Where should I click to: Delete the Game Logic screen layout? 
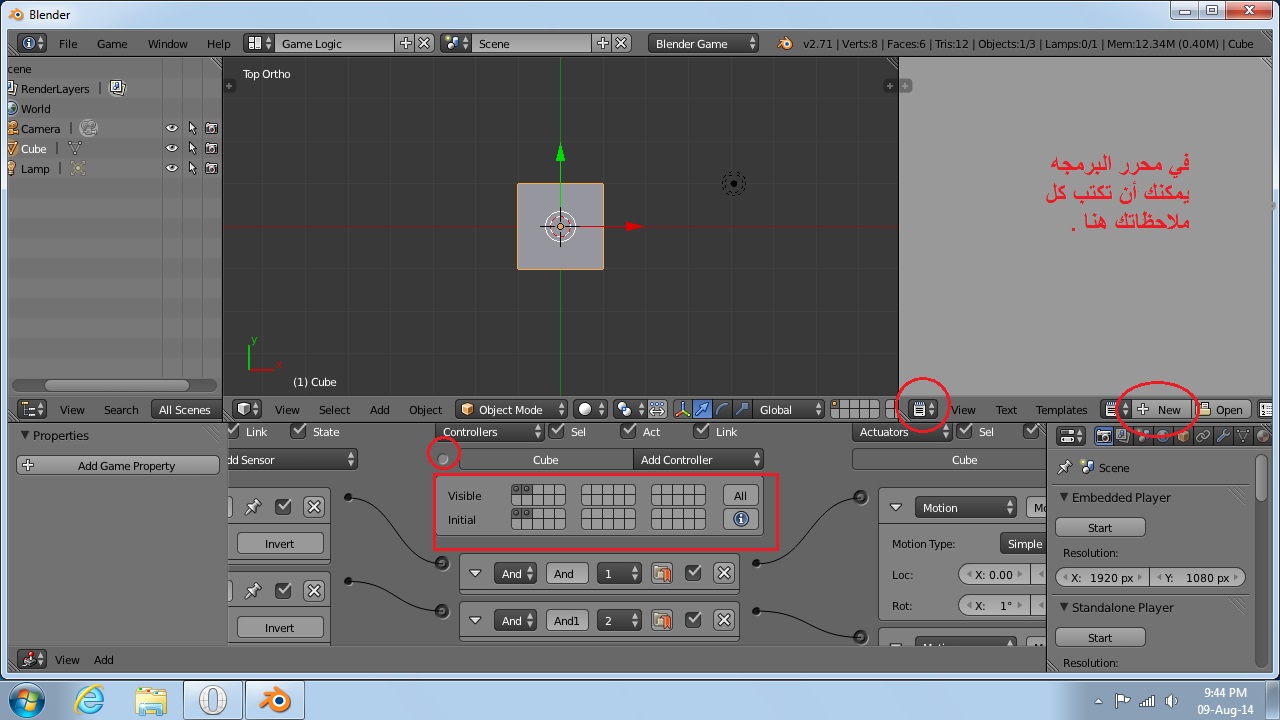click(424, 43)
